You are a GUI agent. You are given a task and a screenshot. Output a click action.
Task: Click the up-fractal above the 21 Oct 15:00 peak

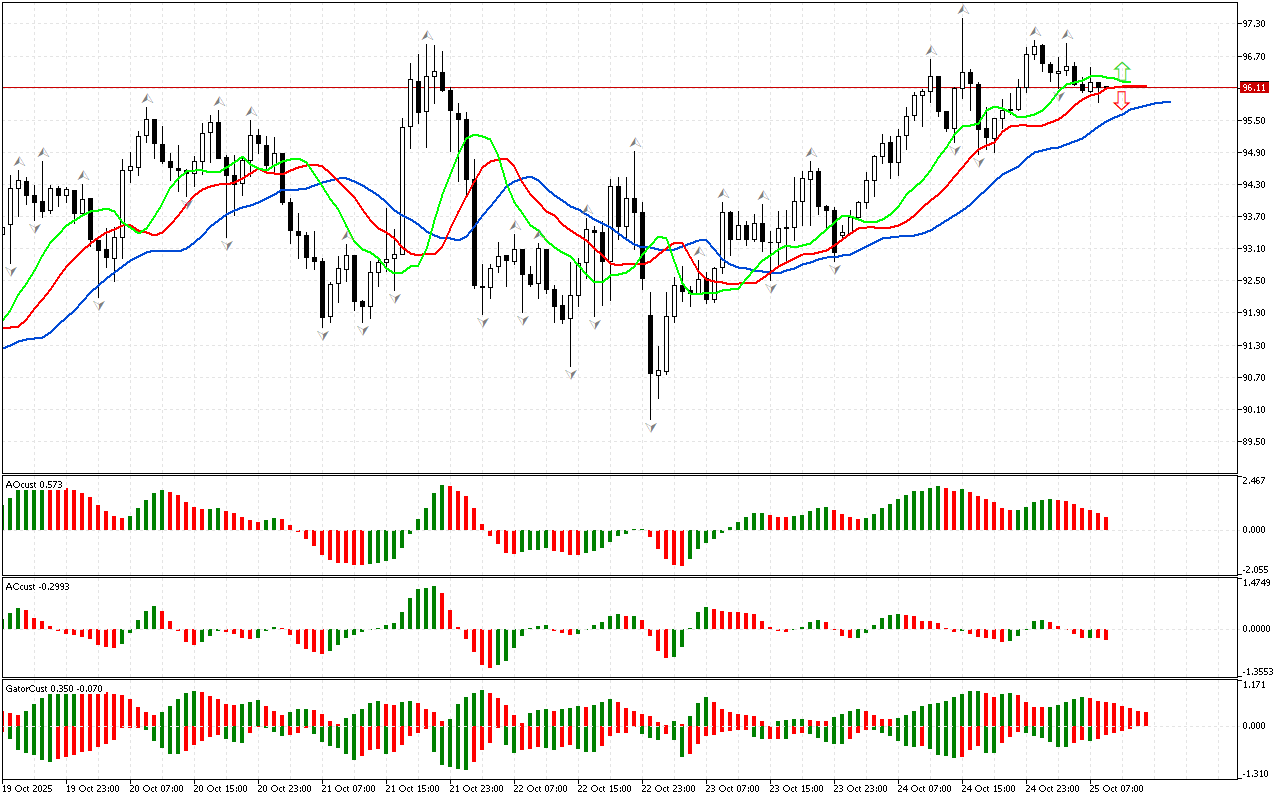click(x=428, y=36)
